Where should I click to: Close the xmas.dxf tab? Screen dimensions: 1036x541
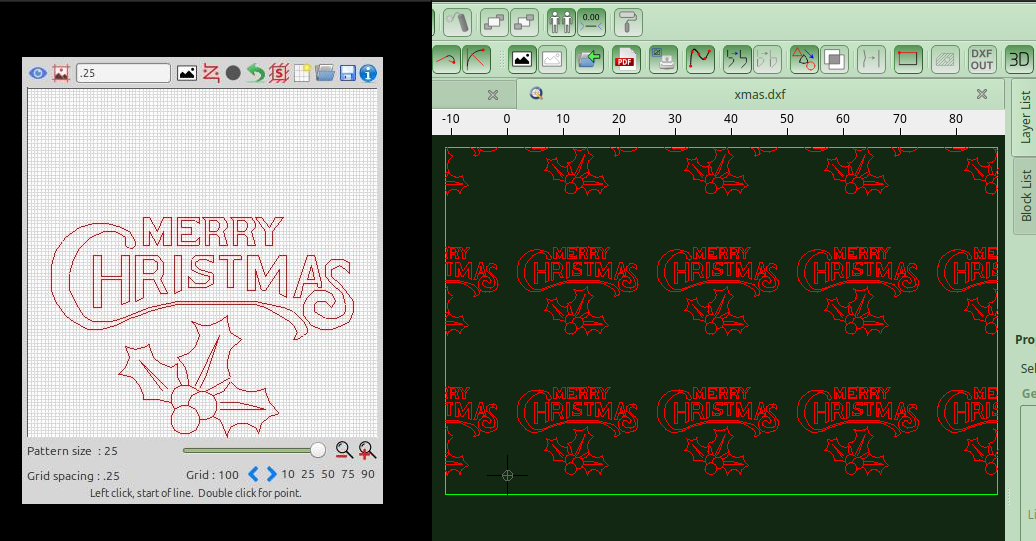click(x=982, y=94)
